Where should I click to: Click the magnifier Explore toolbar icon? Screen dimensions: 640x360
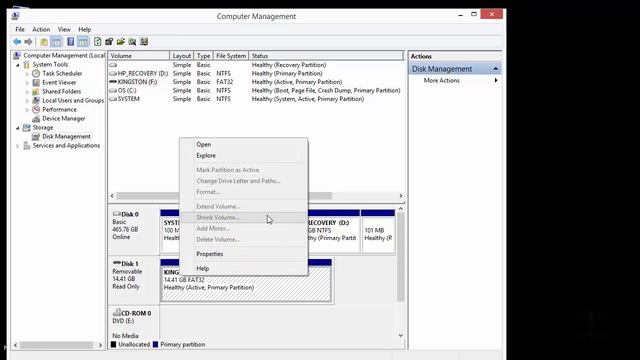(x=132, y=42)
